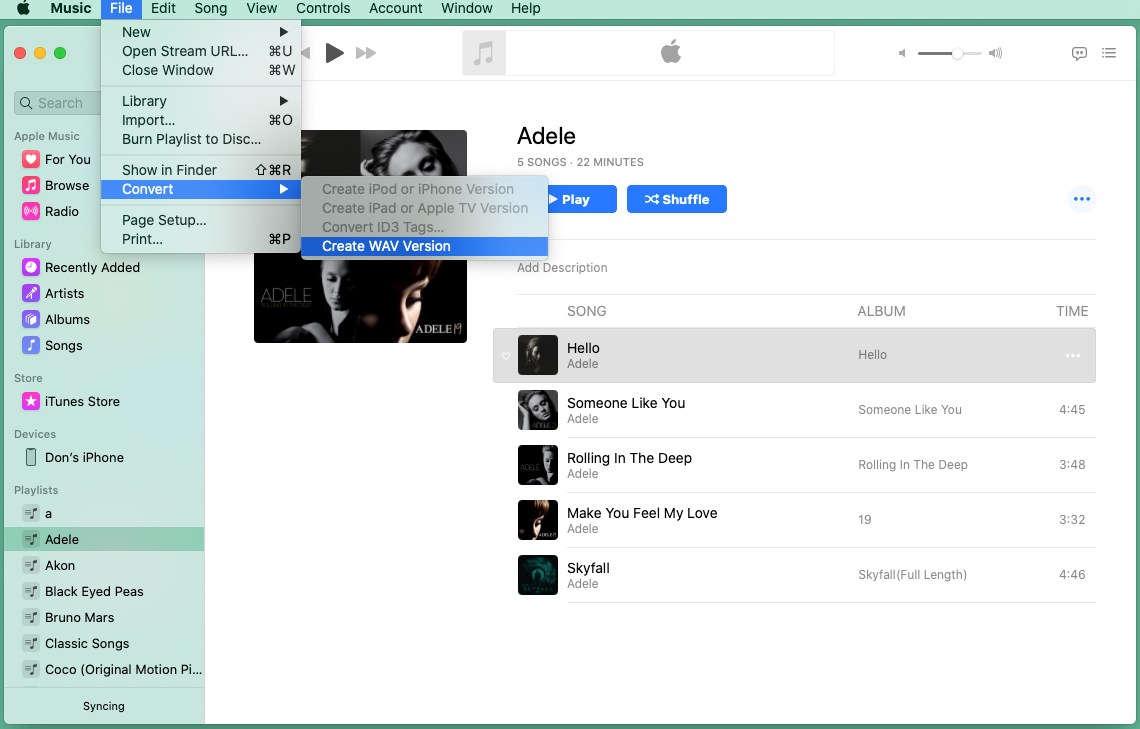This screenshot has width=1140, height=729.
Task: Open the Apple menu
Action: click(x=23, y=8)
